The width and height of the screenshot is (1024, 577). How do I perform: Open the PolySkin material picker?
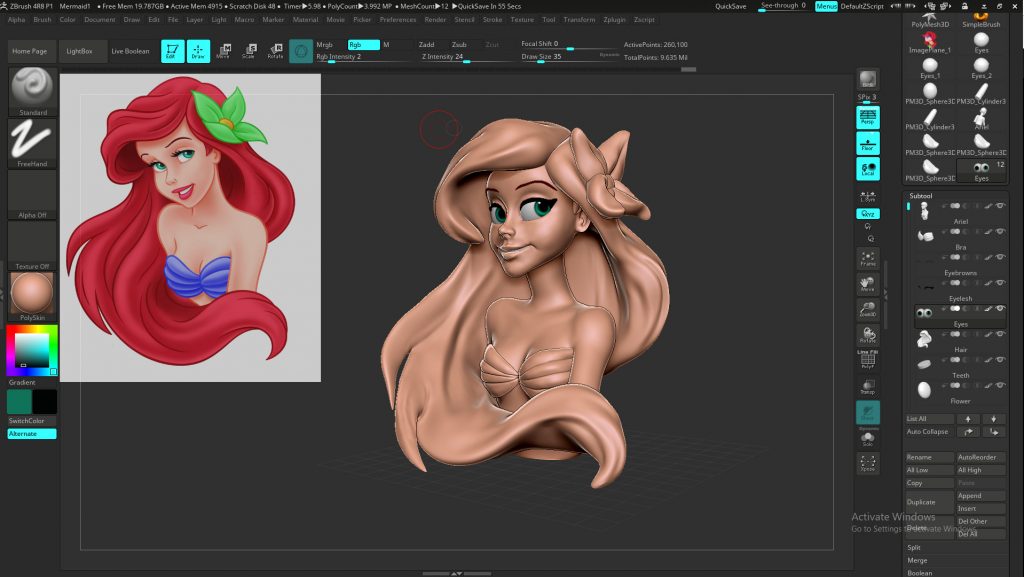pos(32,296)
